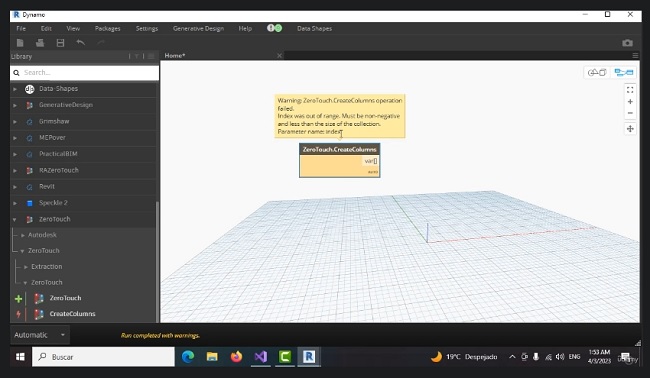The height and width of the screenshot is (378, 650).
Task: Click the pan mode icon
Action: (x=630, y=129)
